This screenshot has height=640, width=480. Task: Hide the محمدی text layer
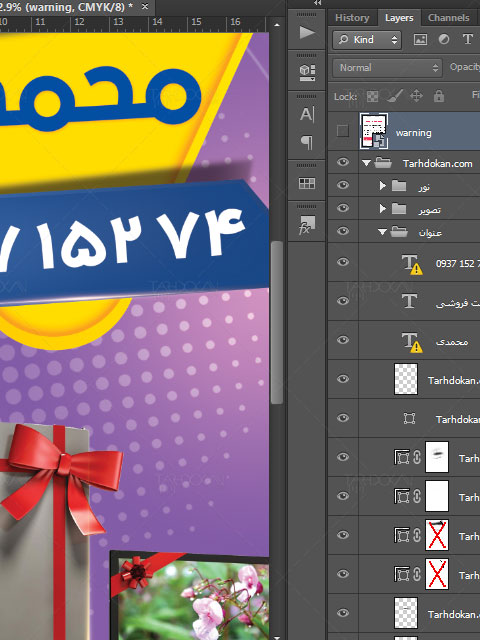[x=343, y=340]
